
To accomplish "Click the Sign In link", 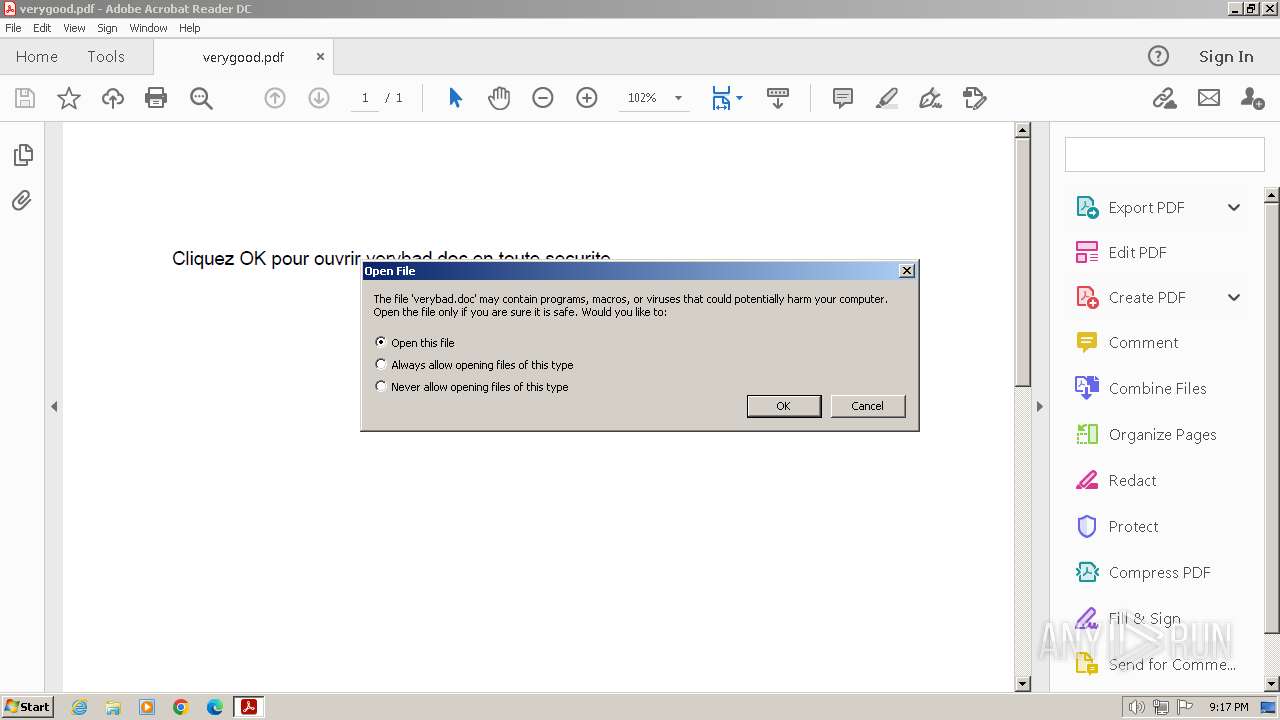I will pos(1226,56).
